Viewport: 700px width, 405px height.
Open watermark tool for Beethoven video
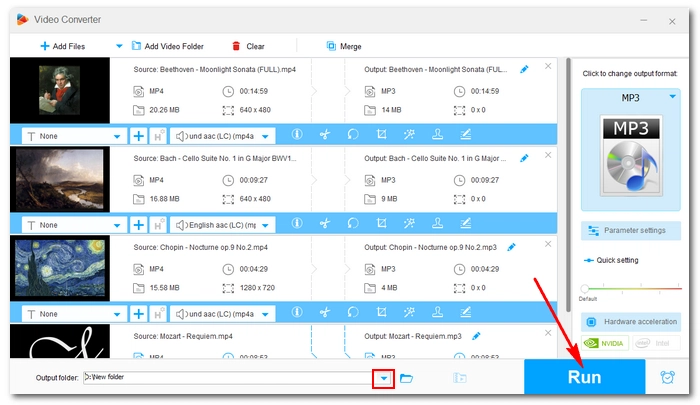tap(438, 134)
